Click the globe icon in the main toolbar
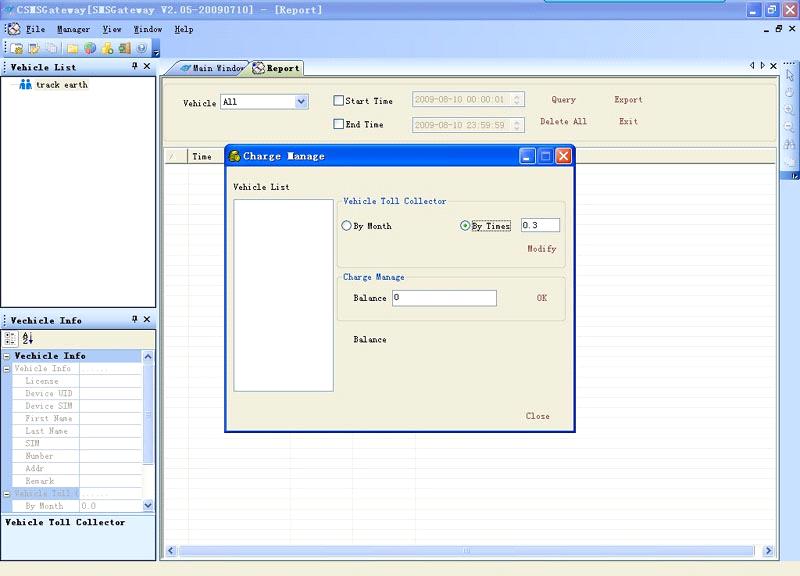The height and width of the screenshot is (576, 800). 90,48
